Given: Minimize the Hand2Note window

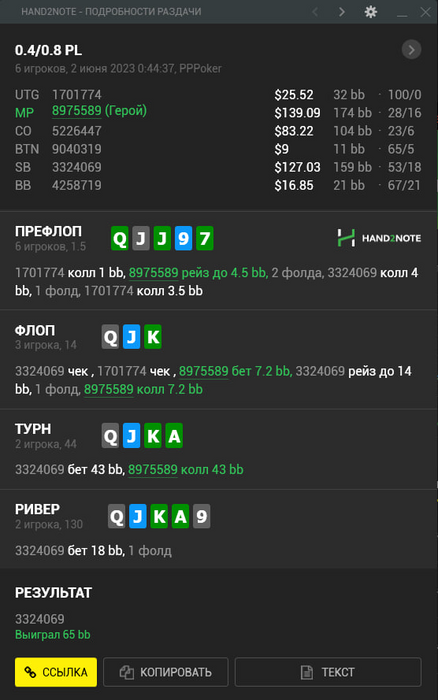Looking at the screenshot, I should coord(402,12).
